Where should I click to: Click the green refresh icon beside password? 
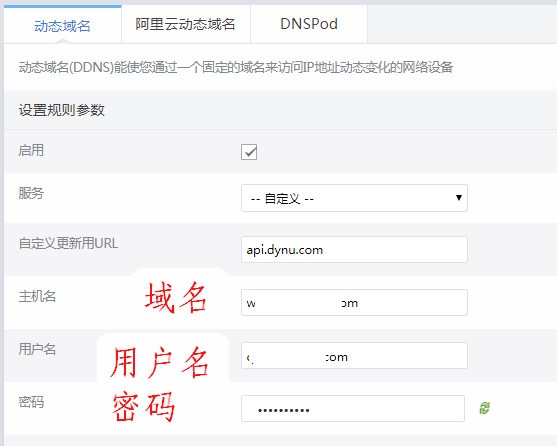coord(484,408)
